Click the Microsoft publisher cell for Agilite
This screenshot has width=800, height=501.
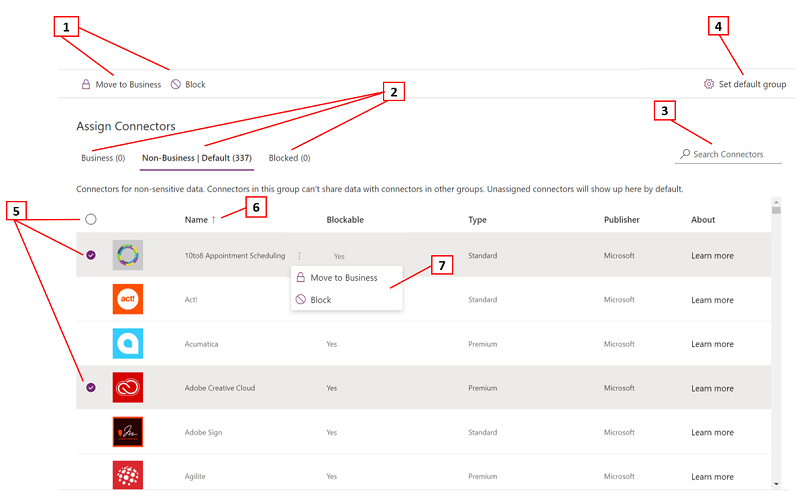point(619,476)
